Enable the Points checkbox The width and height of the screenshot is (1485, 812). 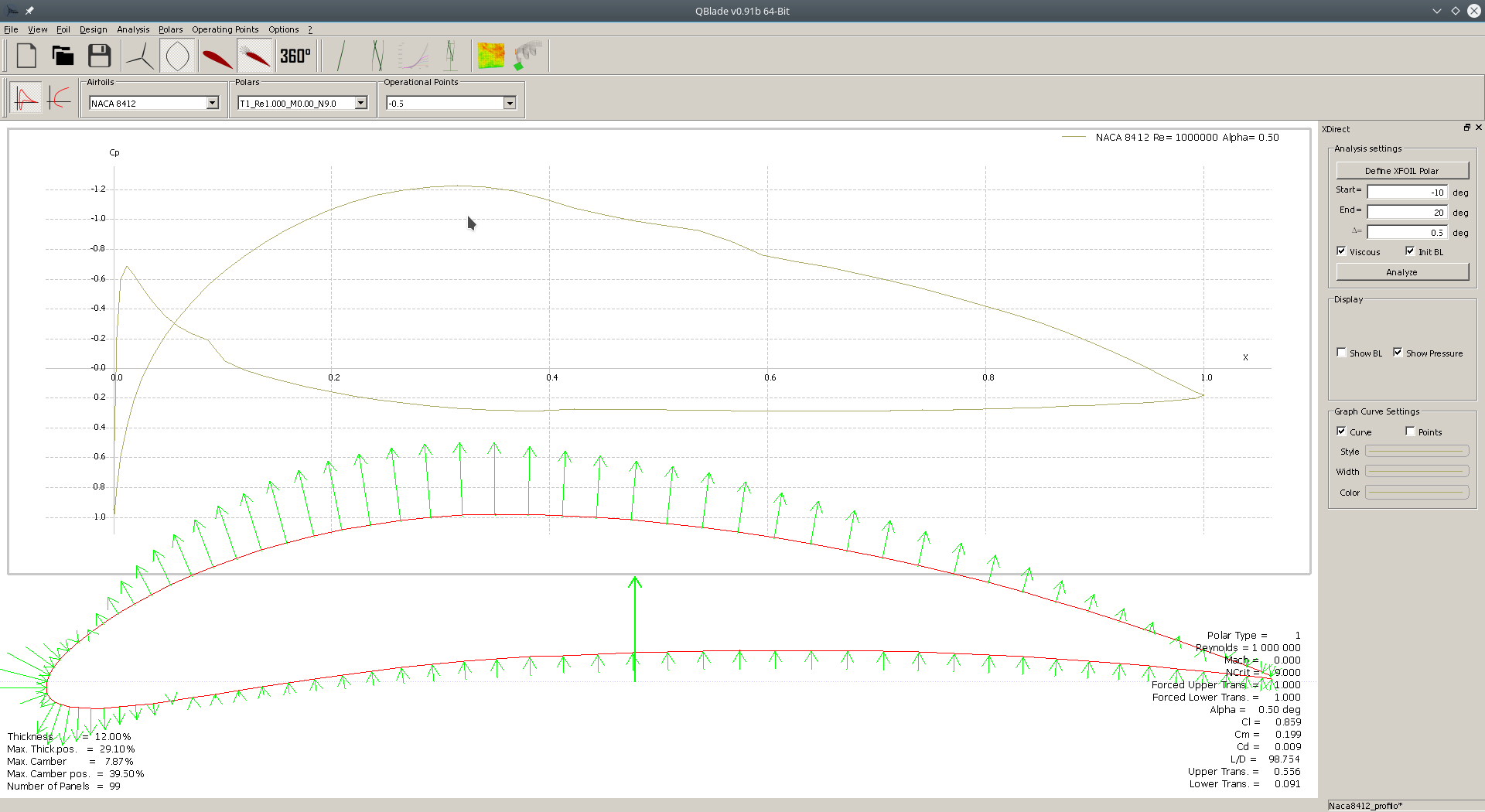(1410, 432)
